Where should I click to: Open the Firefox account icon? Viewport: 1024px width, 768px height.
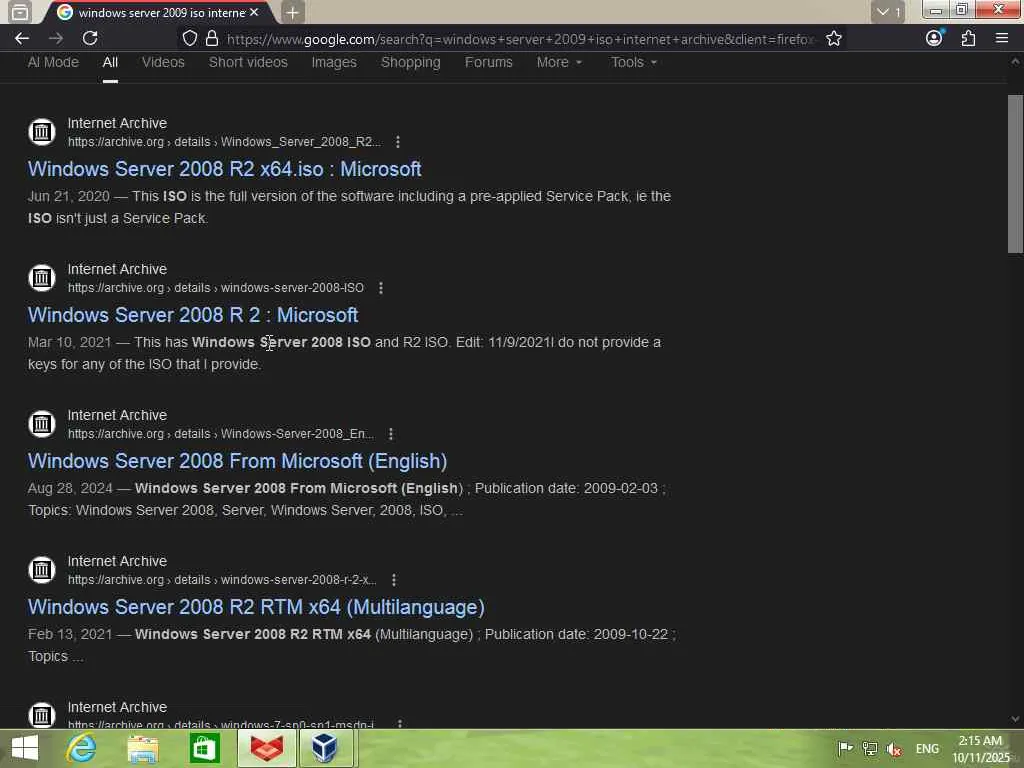pyautogui.click(x=935, y=38)
